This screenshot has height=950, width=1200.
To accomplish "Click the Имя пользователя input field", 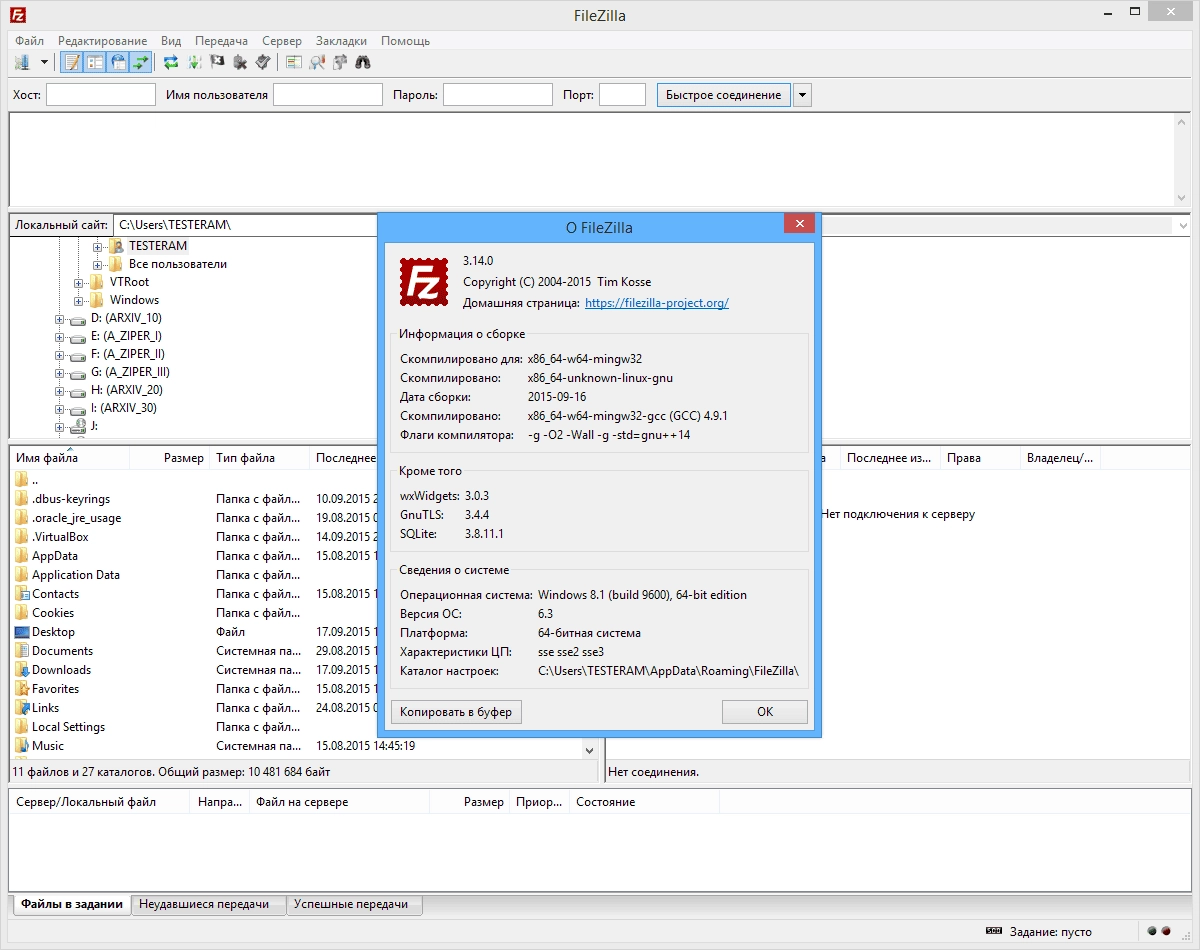I will point(328,95).
